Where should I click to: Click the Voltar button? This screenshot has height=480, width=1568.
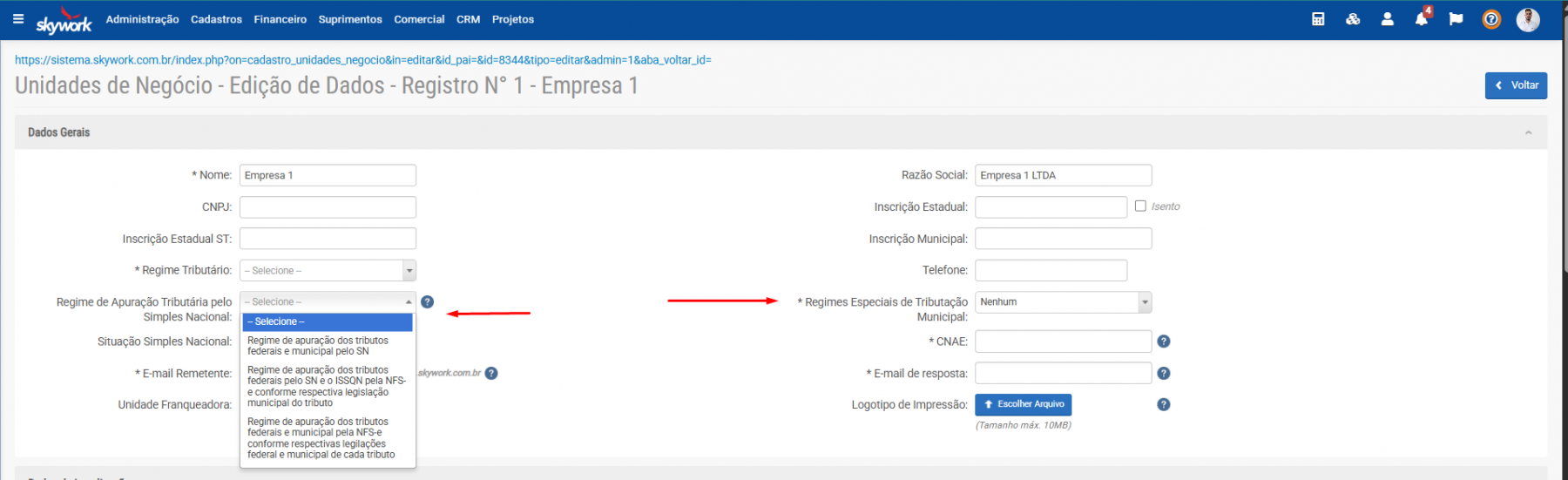coord(1516,85)
